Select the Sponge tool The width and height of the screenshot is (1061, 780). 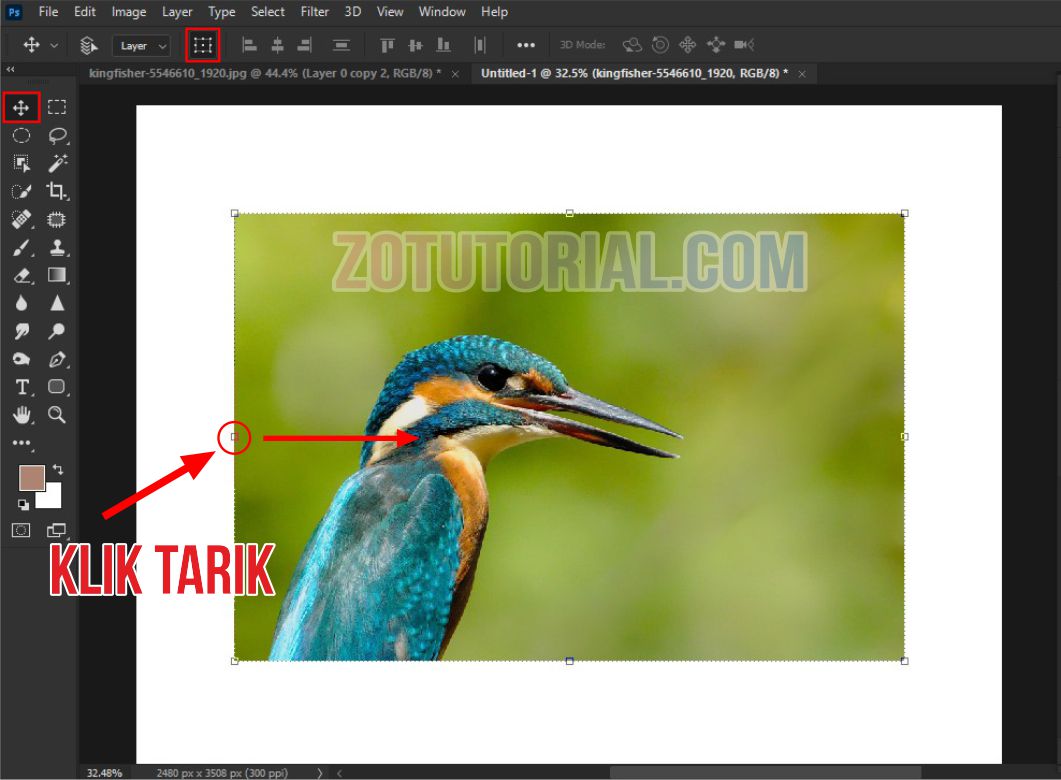[21, 359]
